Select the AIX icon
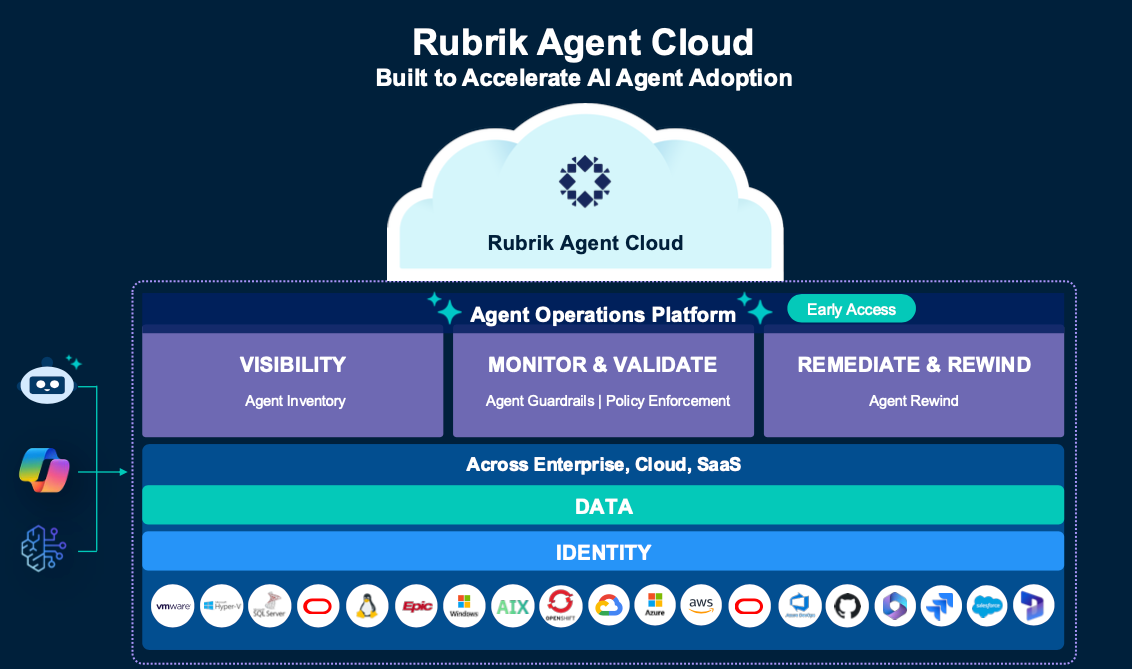Viewport: 1132px width, 669px height. click(x=513, y=605)
